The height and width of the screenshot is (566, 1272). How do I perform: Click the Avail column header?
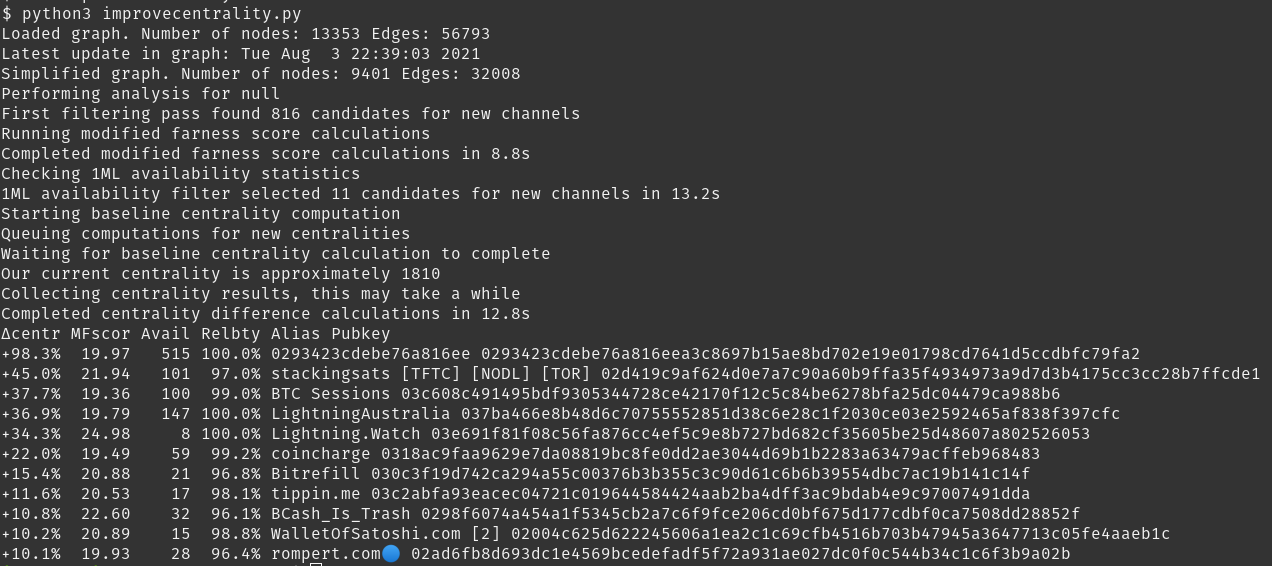click(166, 334)
